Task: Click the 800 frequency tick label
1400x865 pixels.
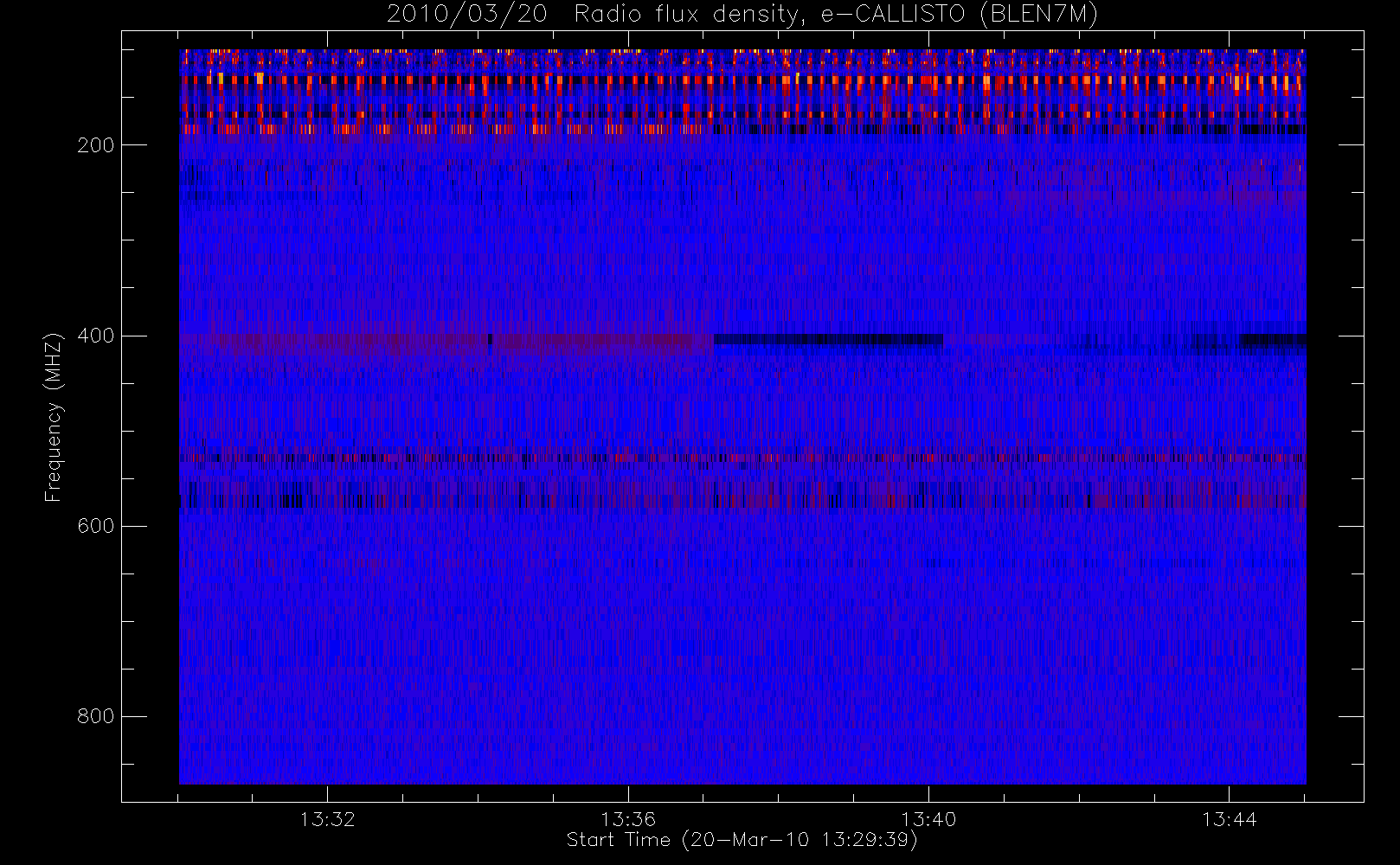Action: 96,716
